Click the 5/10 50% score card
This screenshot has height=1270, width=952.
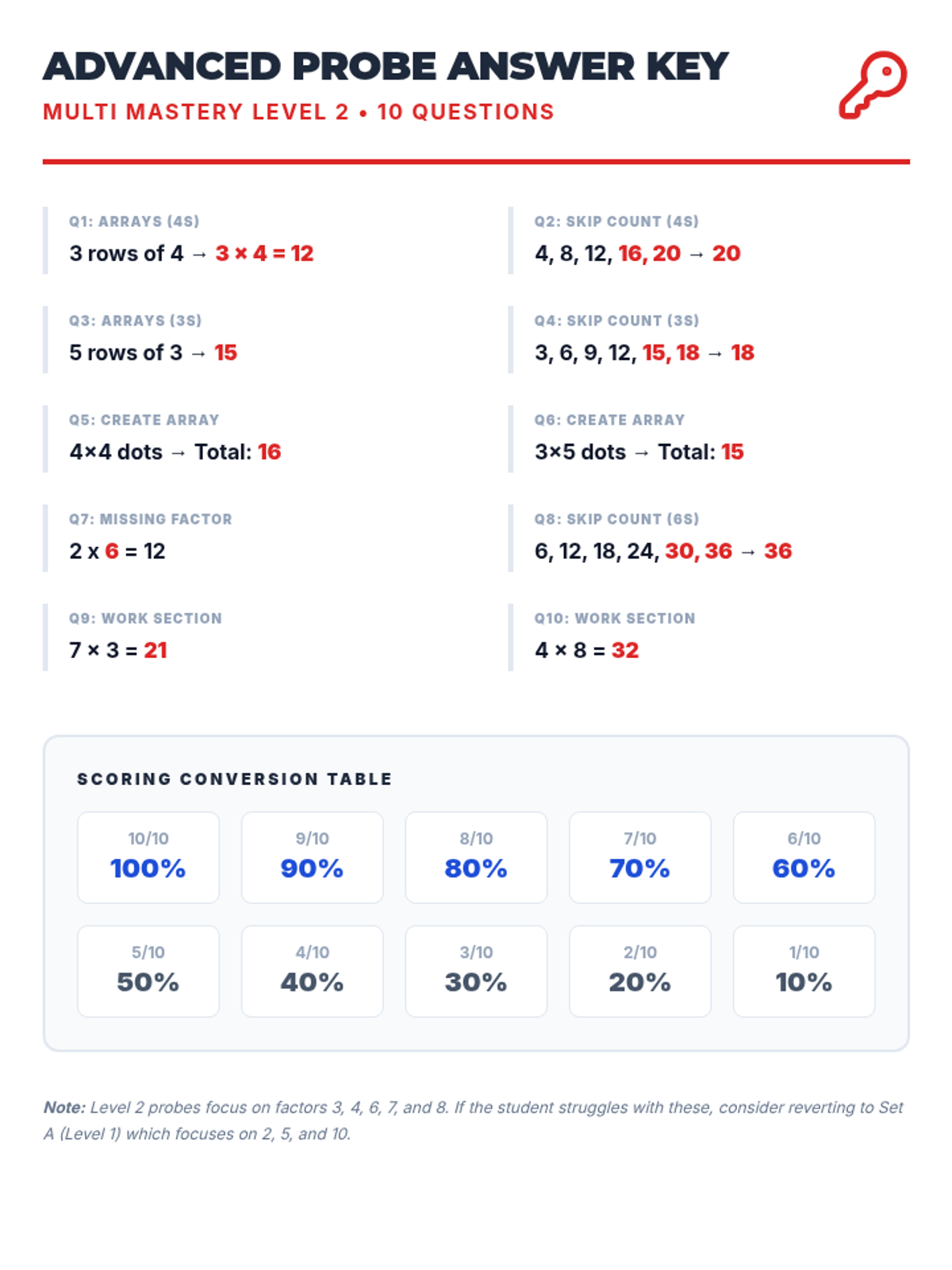[148, 971]
